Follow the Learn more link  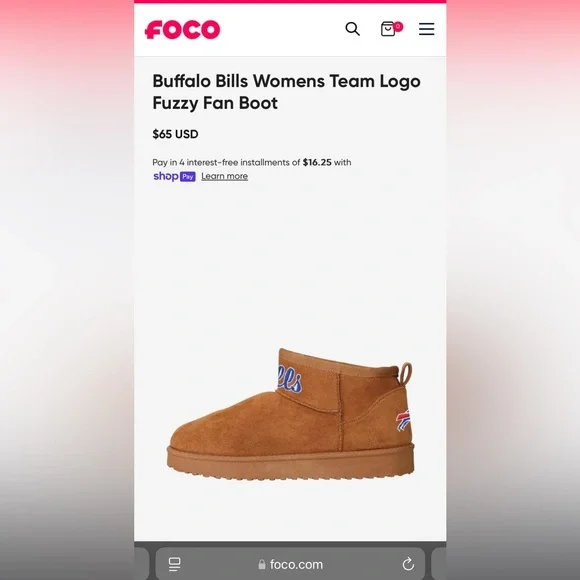[225, 176]
